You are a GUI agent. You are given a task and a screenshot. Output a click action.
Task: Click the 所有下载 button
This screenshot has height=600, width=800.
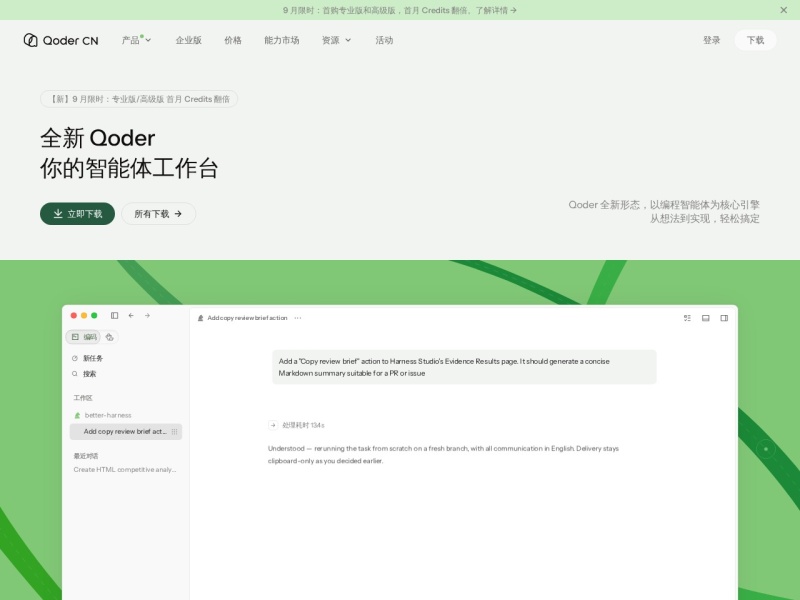click(x=159, y=214)
